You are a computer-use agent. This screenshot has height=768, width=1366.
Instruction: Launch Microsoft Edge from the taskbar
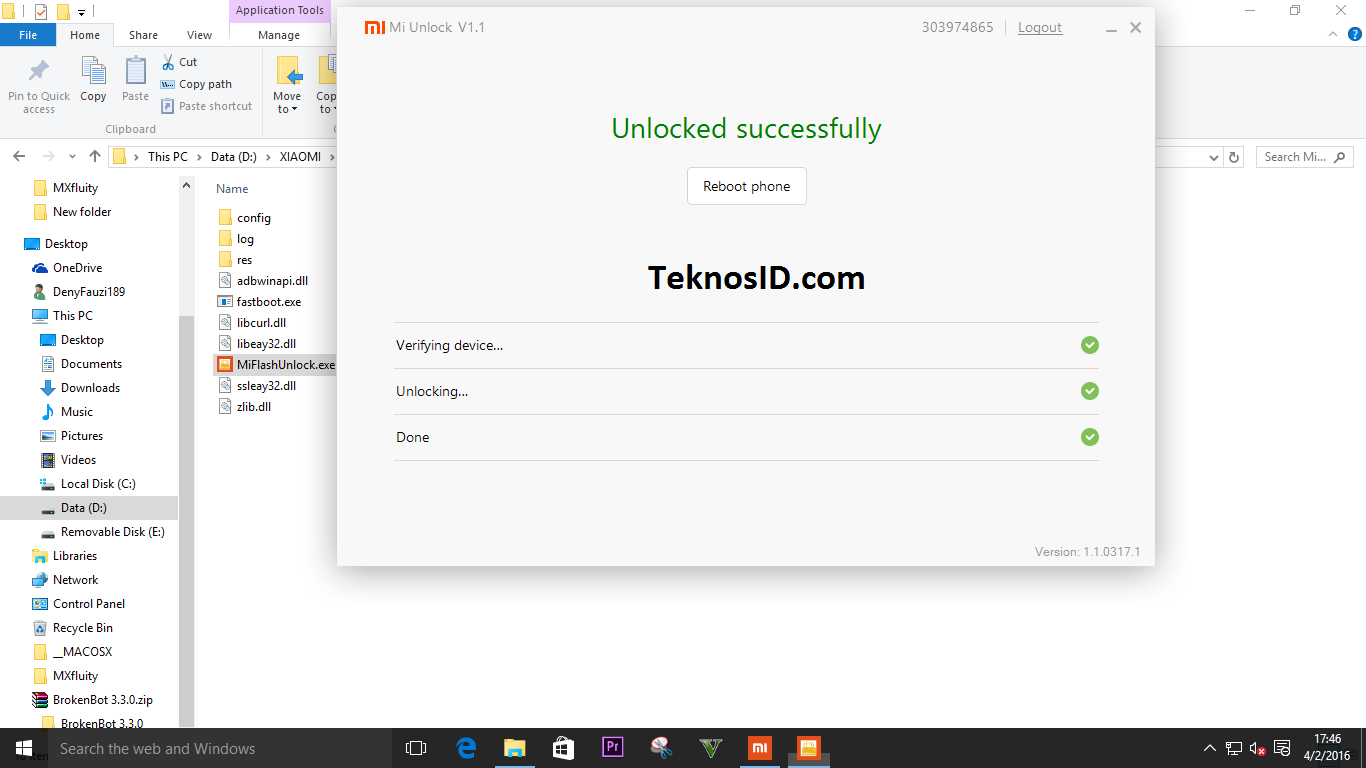click(x=466, y=748)
